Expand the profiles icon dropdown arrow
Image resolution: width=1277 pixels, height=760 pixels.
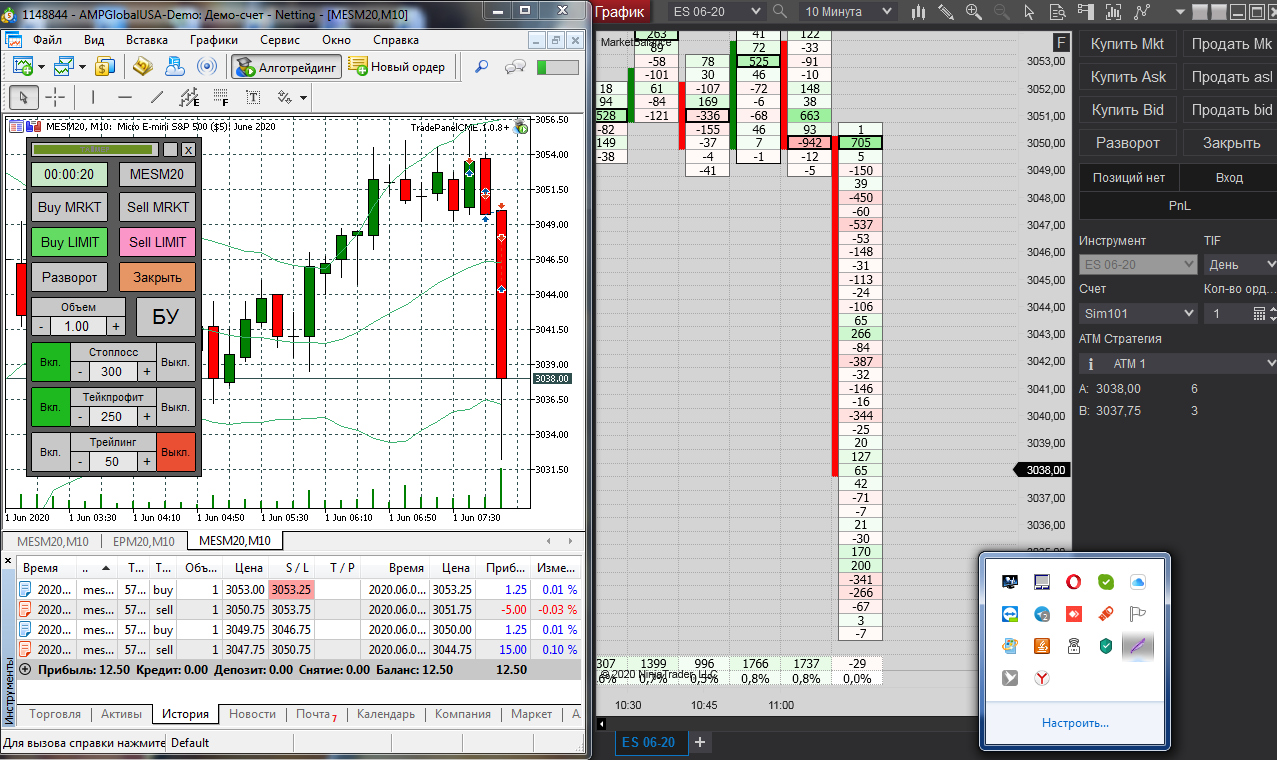tap(83, 67)
